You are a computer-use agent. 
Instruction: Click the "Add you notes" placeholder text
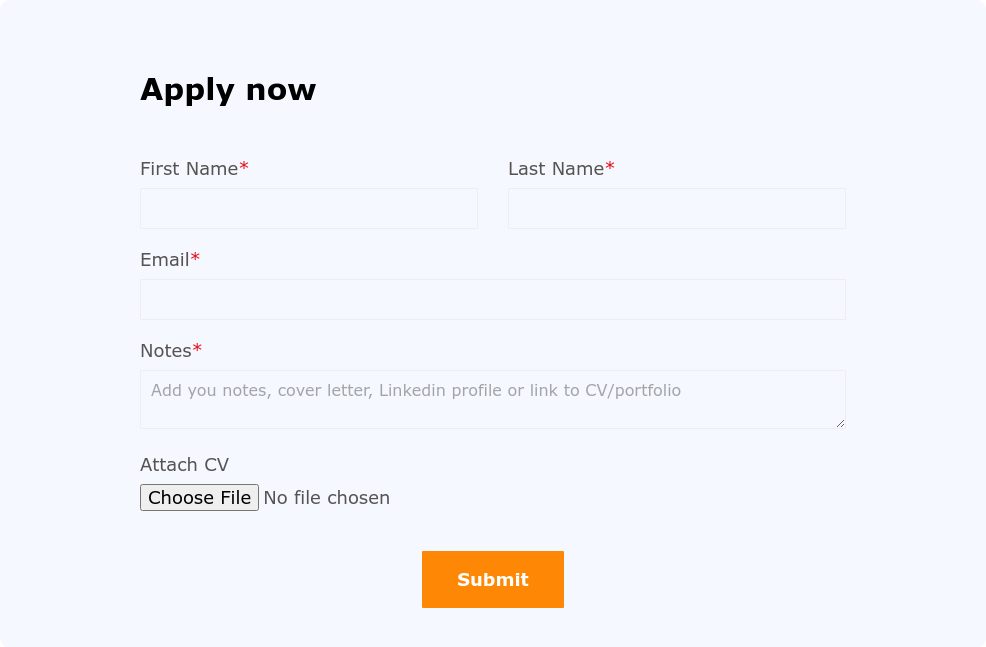pos(210,390)
